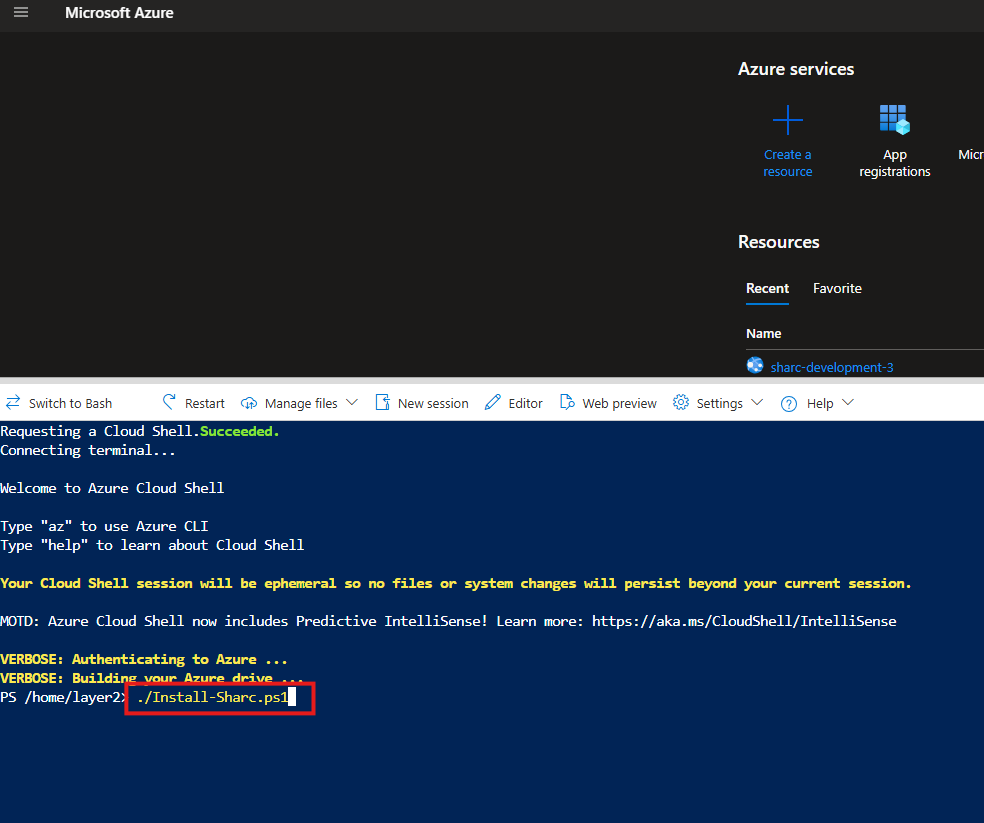Switch to the Favorite resources tab

point(837,288)
